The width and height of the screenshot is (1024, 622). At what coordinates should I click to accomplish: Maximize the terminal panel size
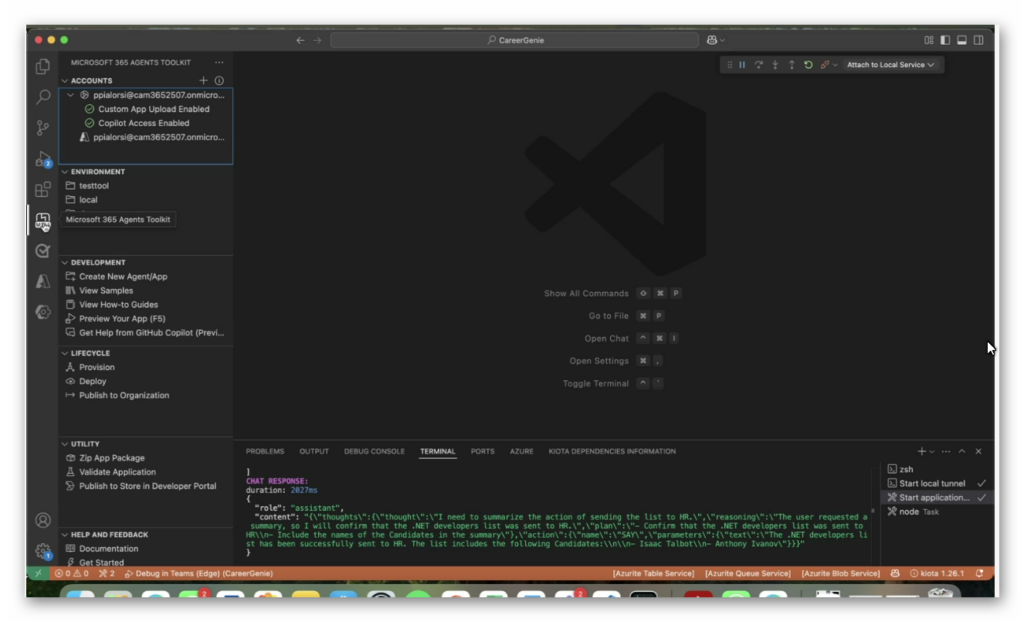(962, 451)
